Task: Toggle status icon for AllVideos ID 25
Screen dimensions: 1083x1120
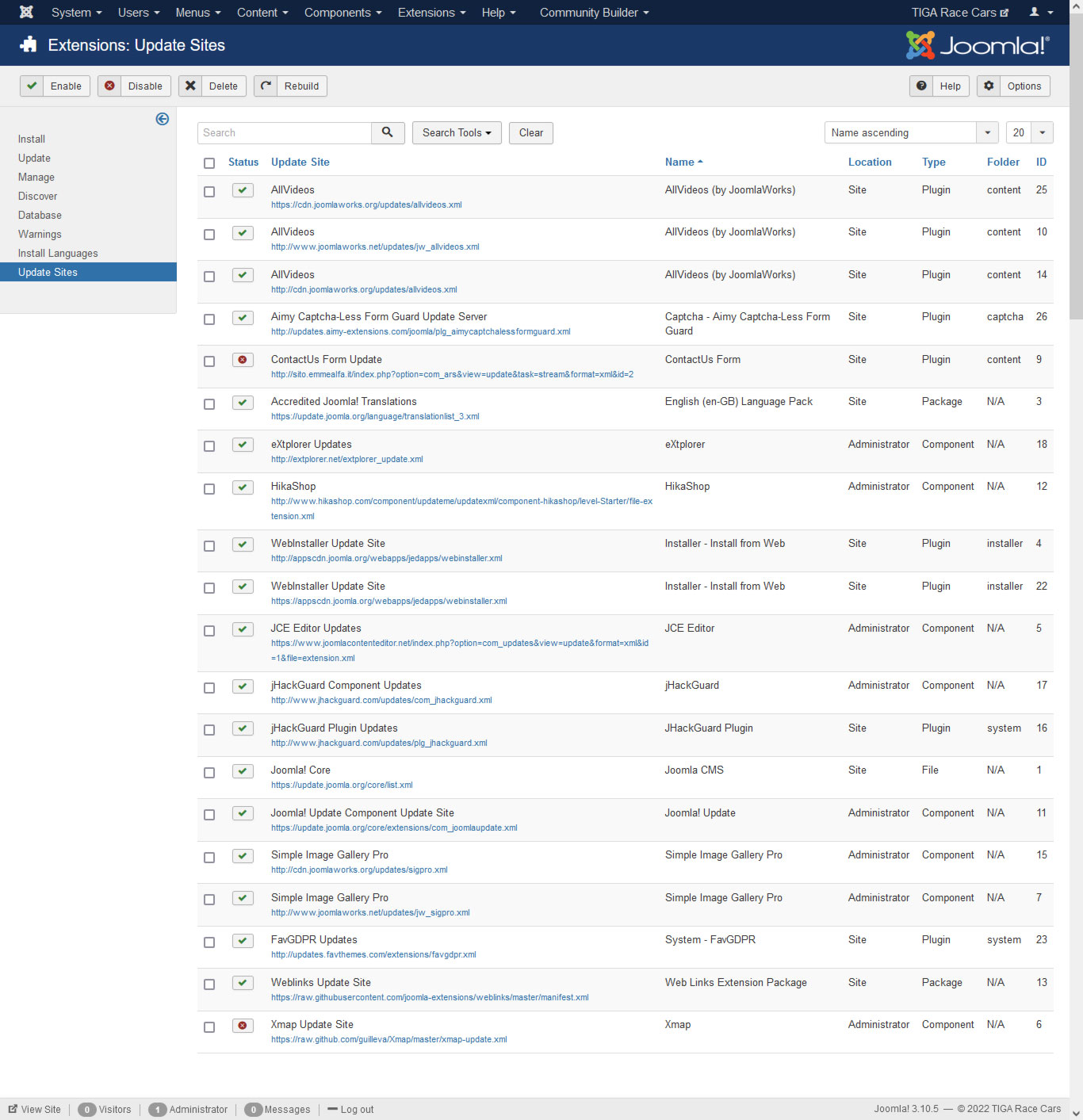Action: [x=243, y=190]
